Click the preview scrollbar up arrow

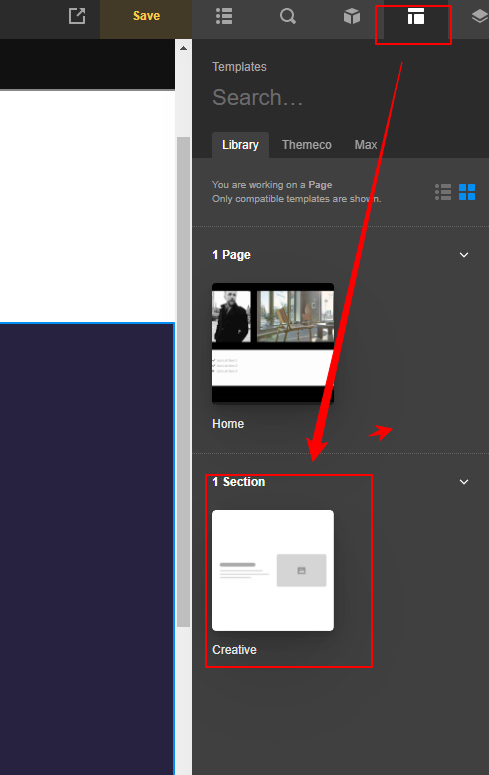coord(183,48)
